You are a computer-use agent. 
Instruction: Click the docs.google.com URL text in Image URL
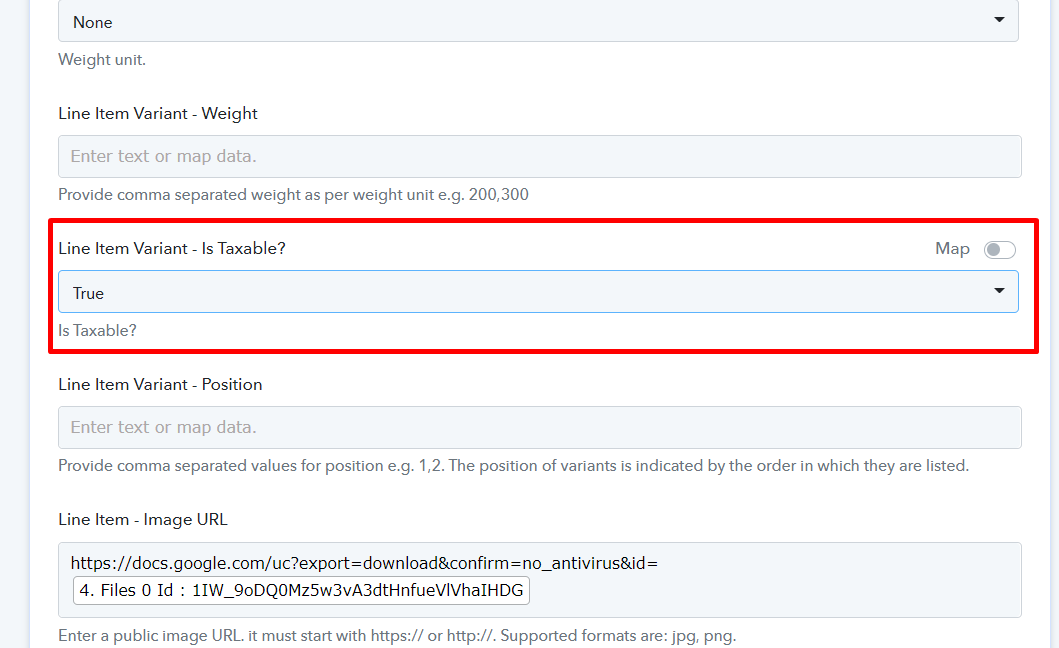tap(364, 563)
